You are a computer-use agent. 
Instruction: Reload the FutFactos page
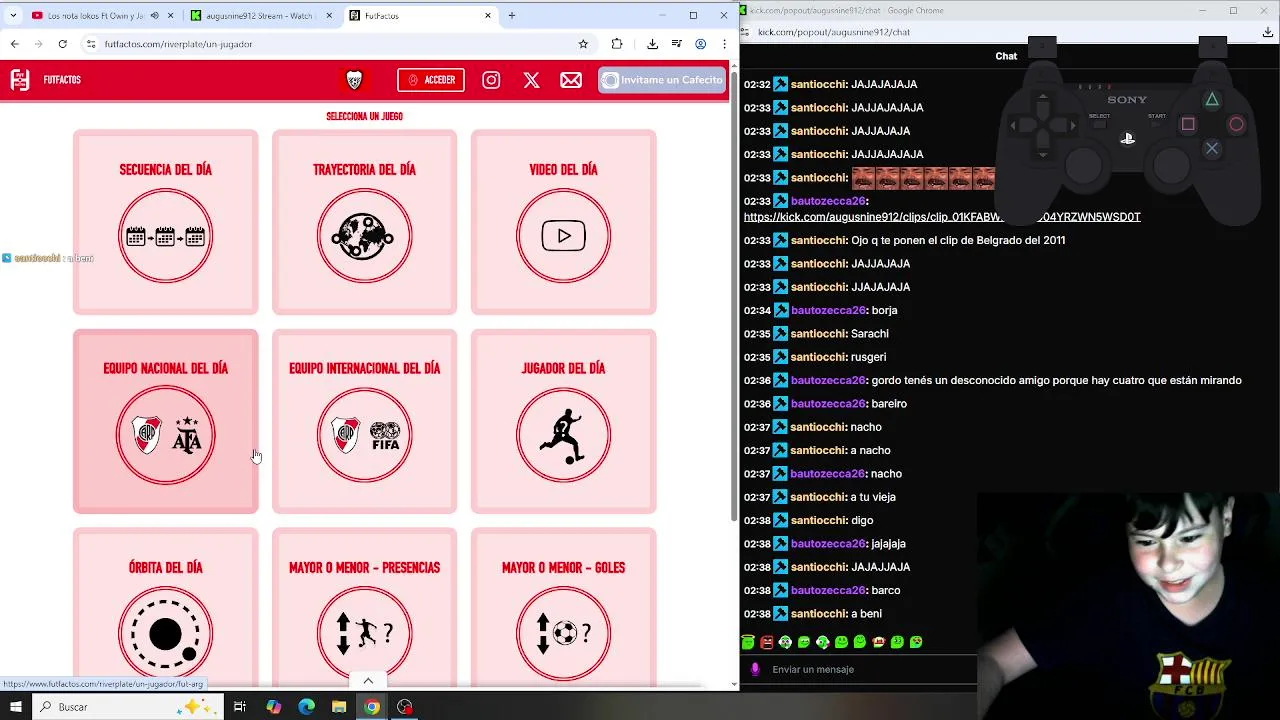tap(62, 44)
